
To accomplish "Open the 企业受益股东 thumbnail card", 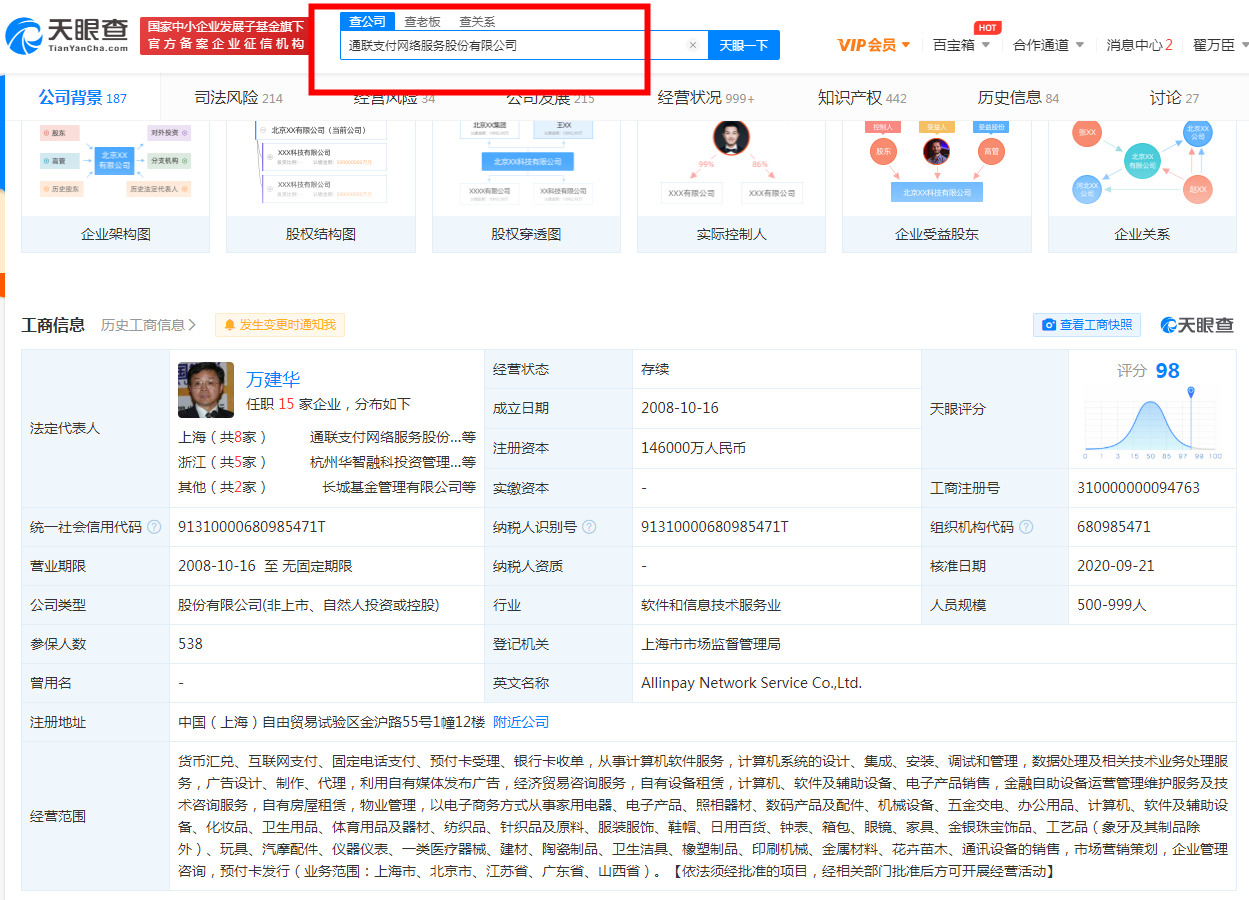I will (936, 186).
